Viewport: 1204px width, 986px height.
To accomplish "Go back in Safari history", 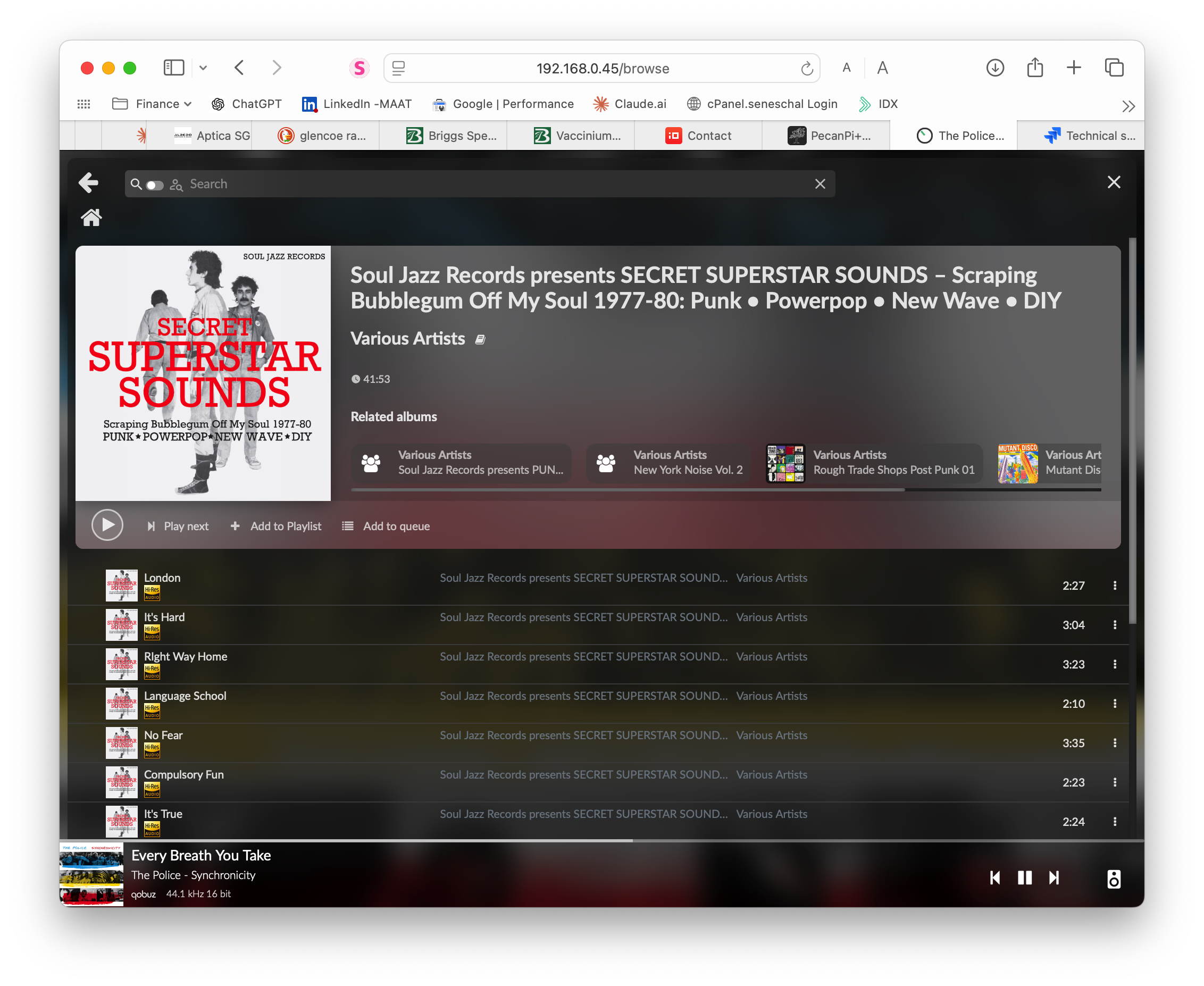I will coord(239,68).
